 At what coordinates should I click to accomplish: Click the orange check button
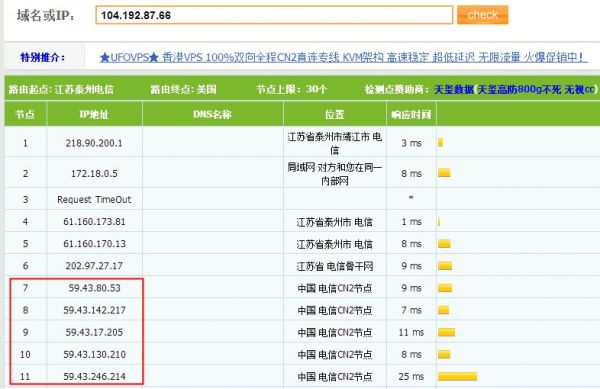point(482,15)
